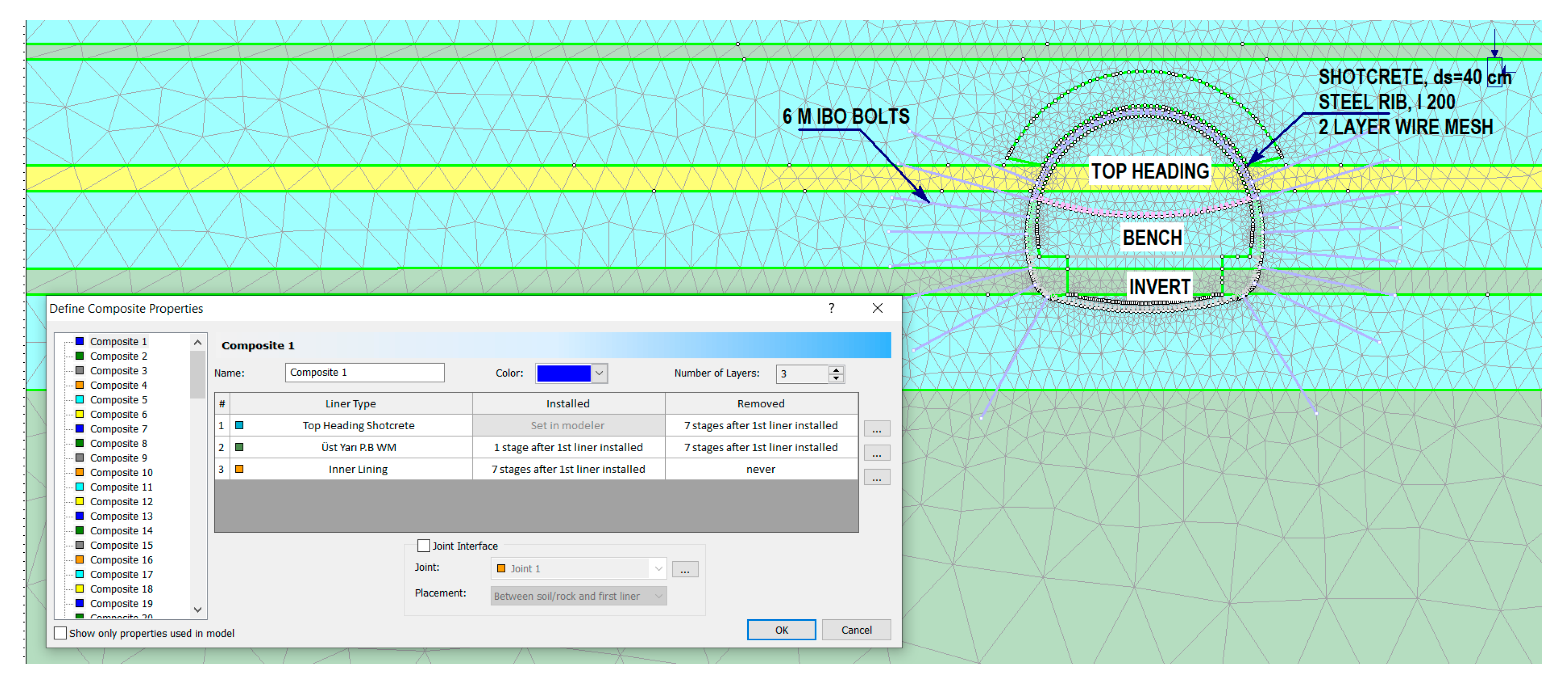Select Composite 7 in the list
The image size is (1568, 691).
click(118, 429)
